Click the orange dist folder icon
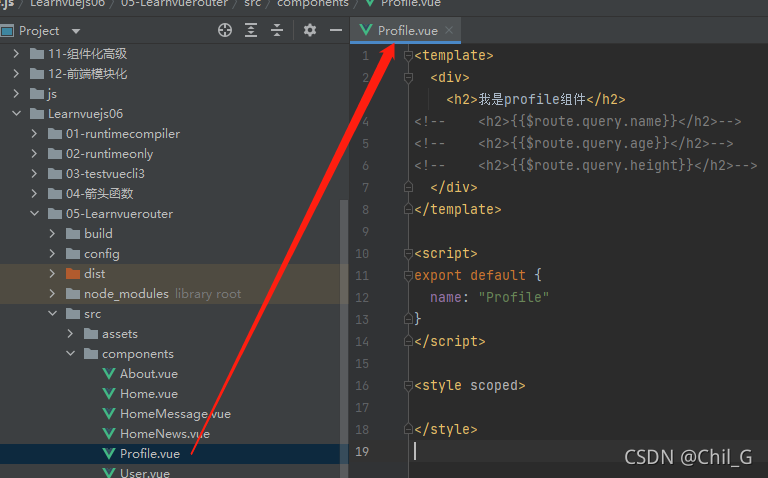Screen dimensions: 768x478 [x=73, y=273]
